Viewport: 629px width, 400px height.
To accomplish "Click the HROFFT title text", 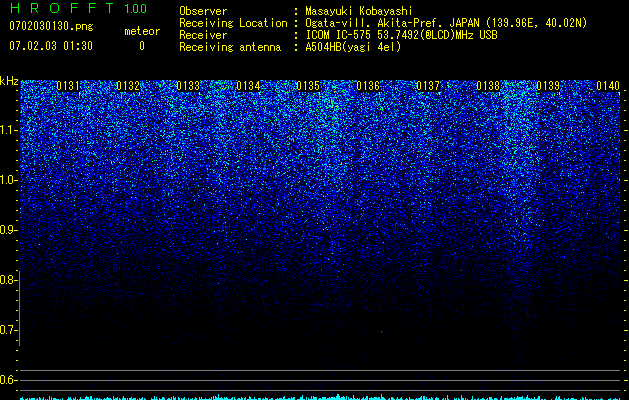I will [62, 8].
